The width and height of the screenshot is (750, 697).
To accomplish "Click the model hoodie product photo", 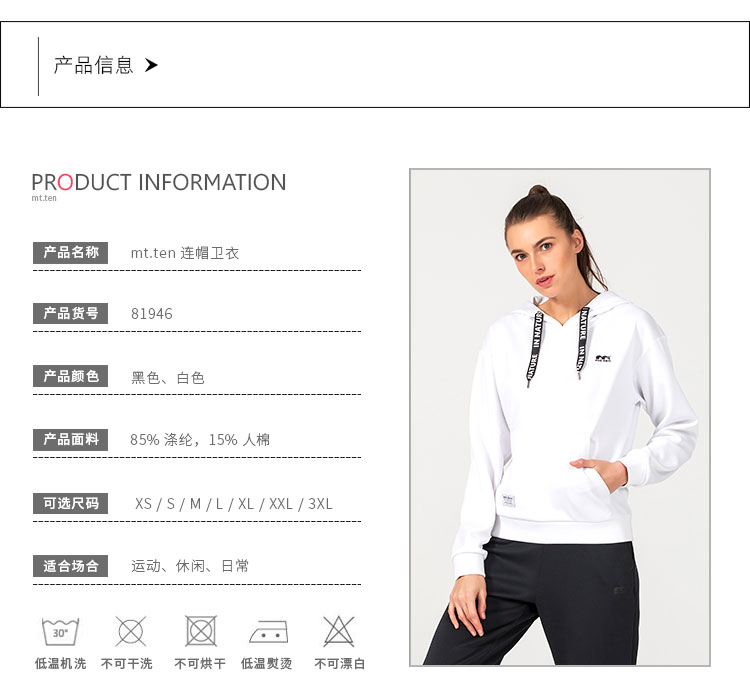I will click(x=560, y=417).
